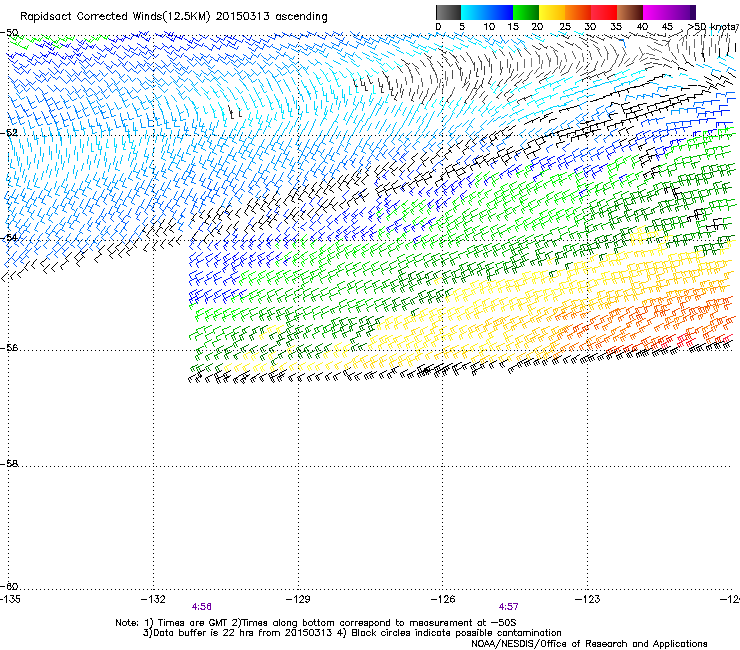Screen dimensions: 740x650
Task: Click the -129 longitude axis label
Action: [298, 599]
